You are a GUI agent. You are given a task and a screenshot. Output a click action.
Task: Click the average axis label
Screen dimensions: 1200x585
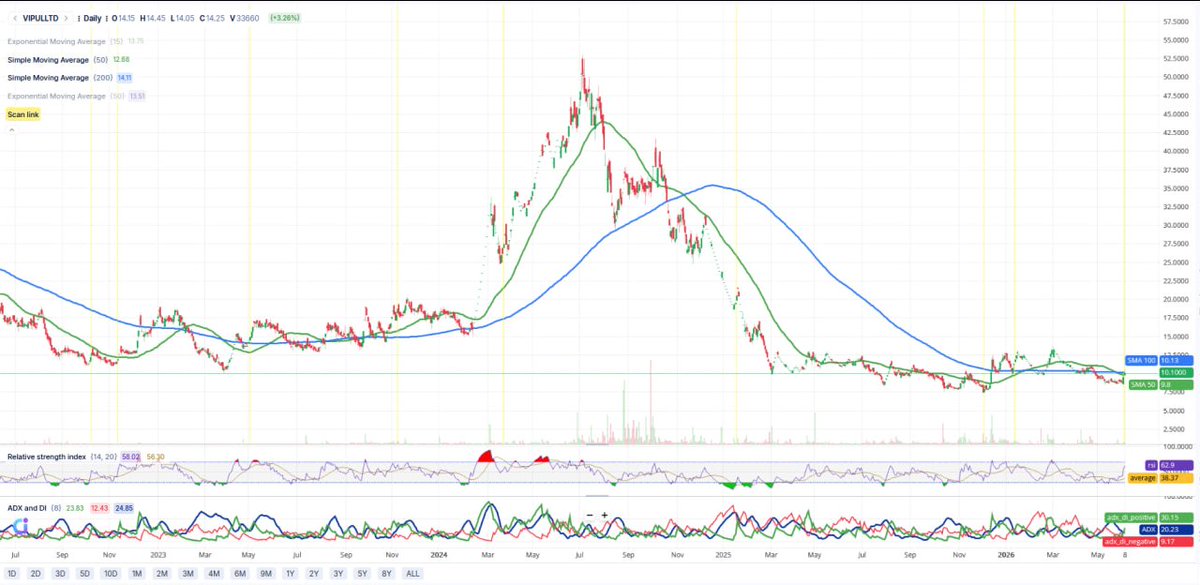1143,478
